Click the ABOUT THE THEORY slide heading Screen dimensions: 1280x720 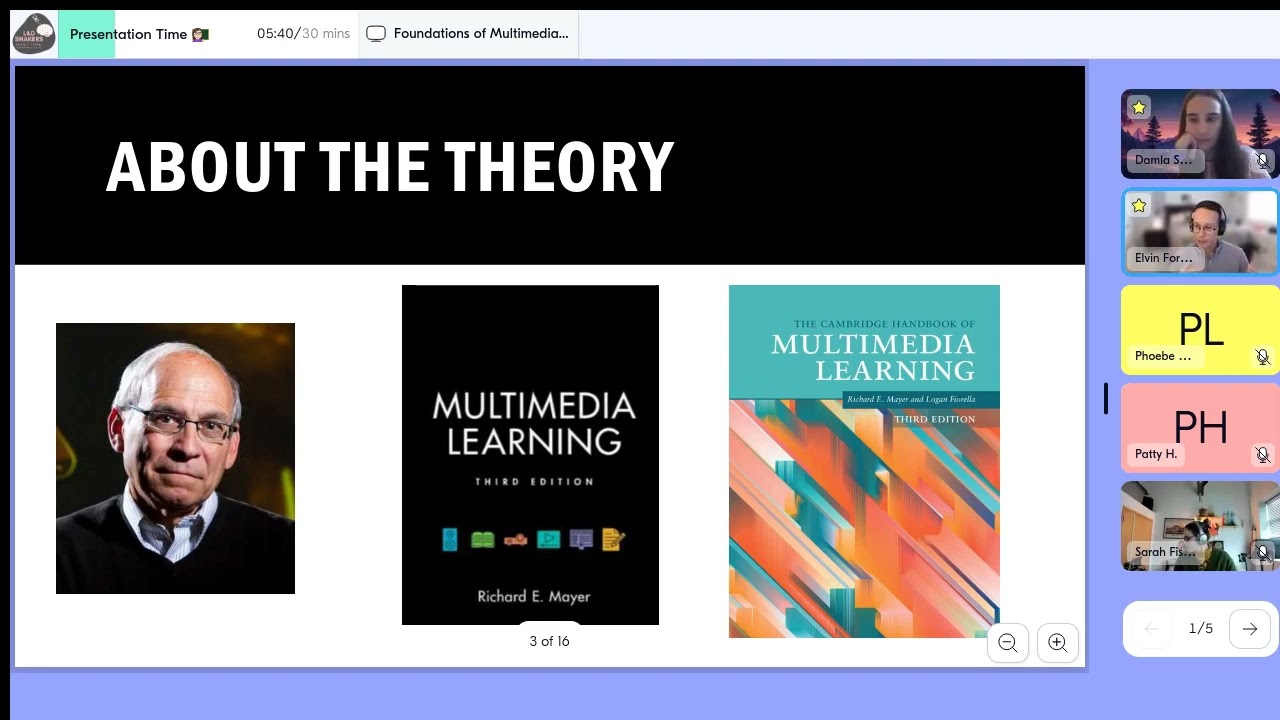390,167
